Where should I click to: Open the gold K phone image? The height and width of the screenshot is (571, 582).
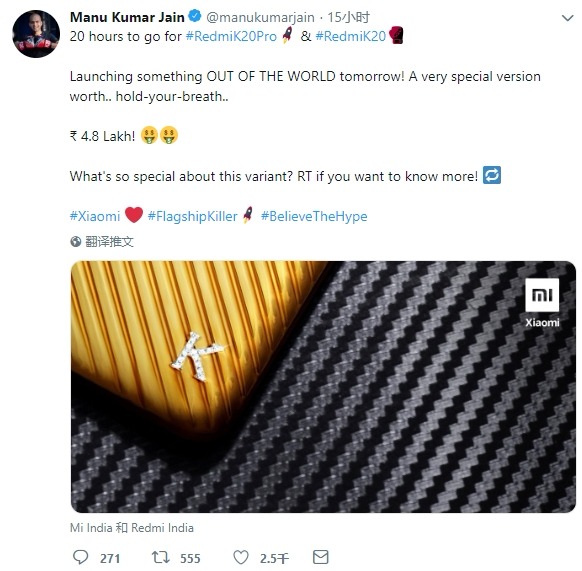(x=323, y=387)
